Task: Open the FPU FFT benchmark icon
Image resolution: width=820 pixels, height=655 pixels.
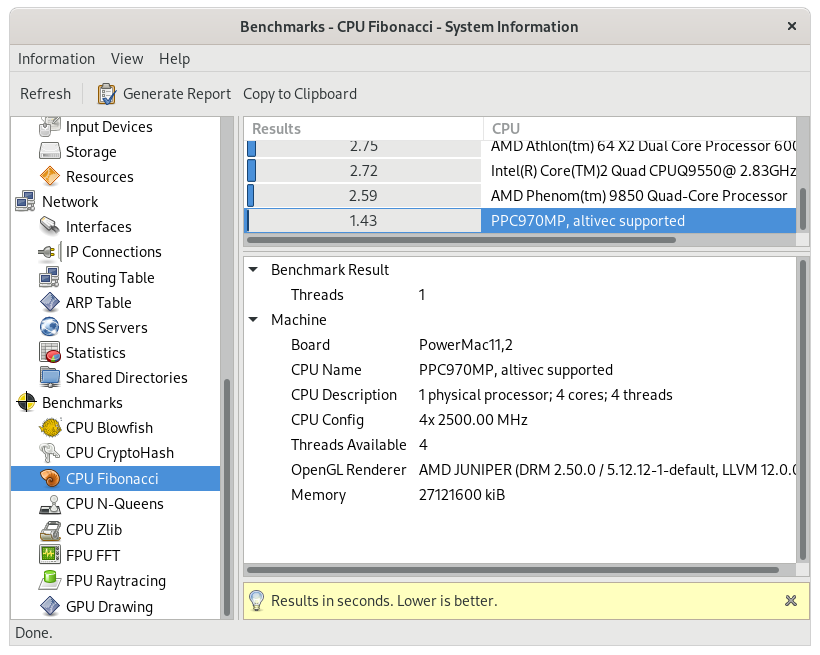Action: click(x=50, y=555)
